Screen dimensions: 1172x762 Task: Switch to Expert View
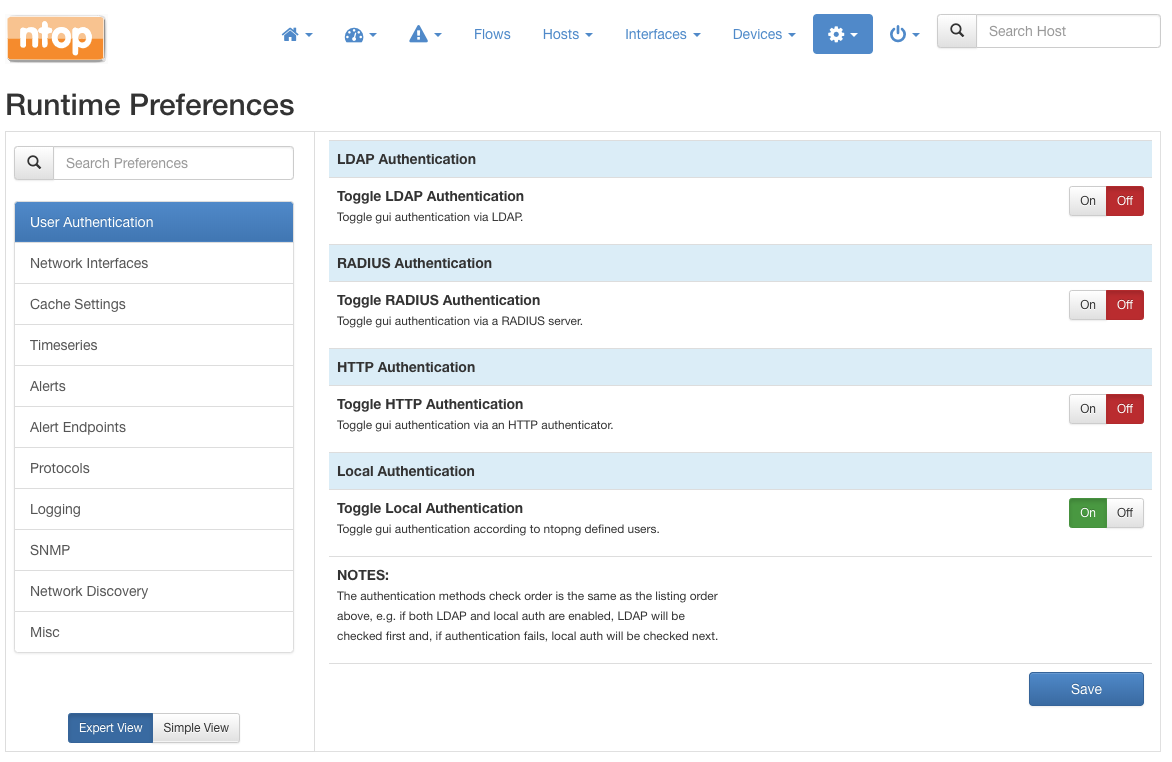[111, 728]
